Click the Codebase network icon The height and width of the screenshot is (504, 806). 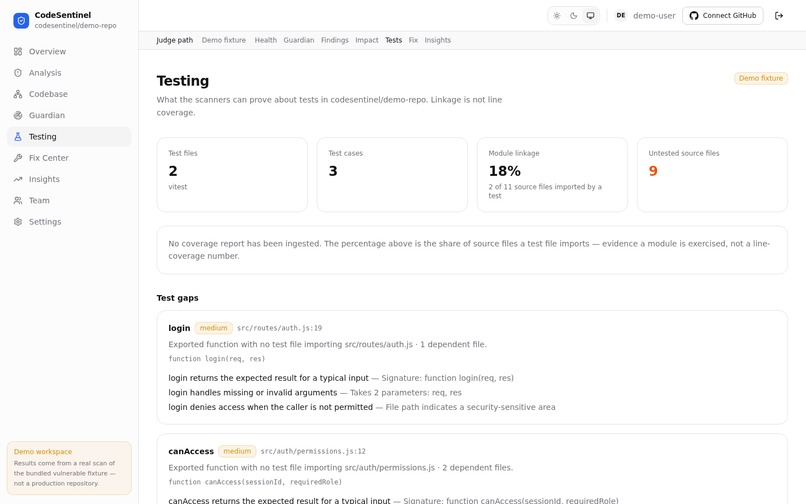(x=18, y=94)
